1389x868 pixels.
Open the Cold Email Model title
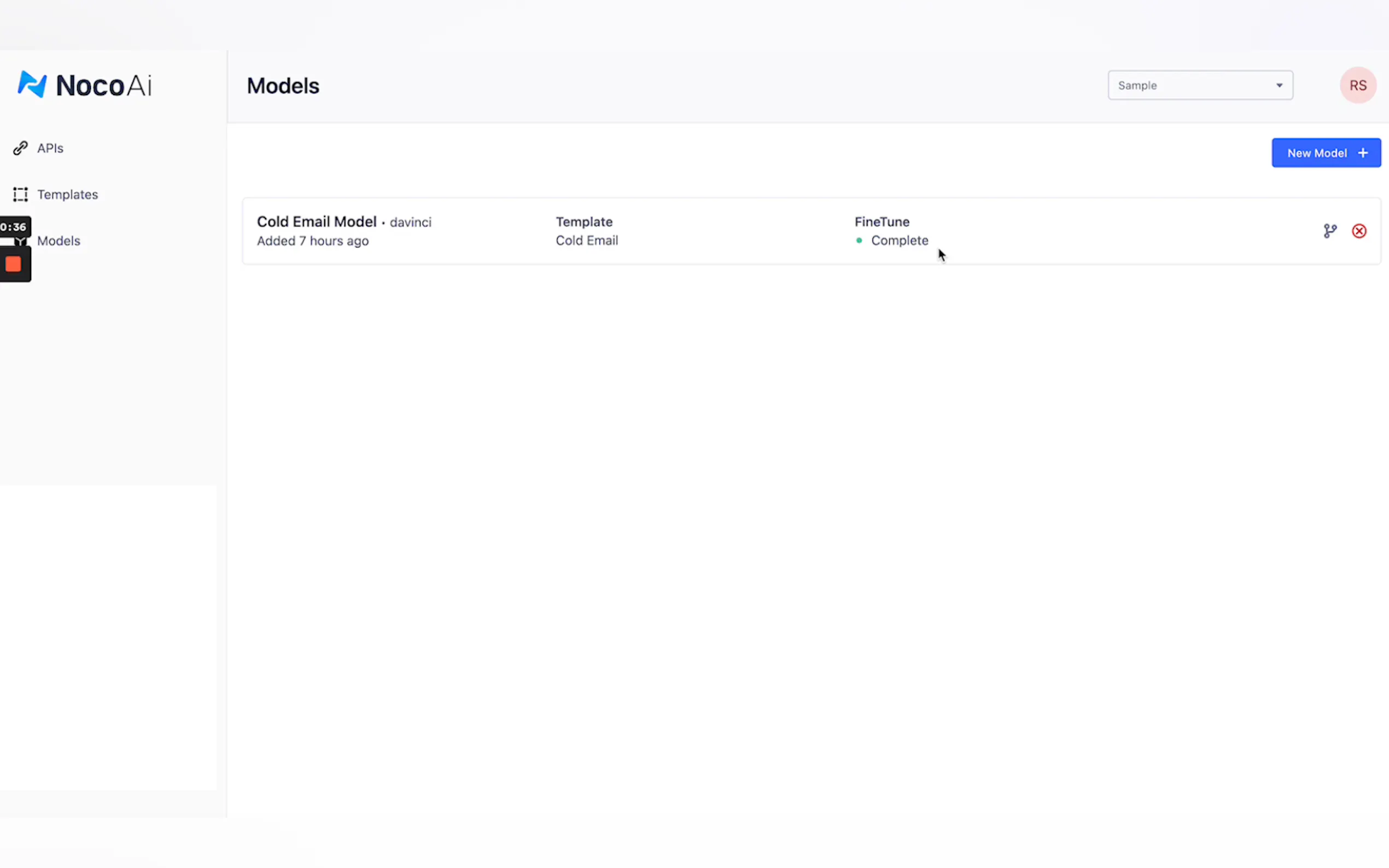pos(317,221)
